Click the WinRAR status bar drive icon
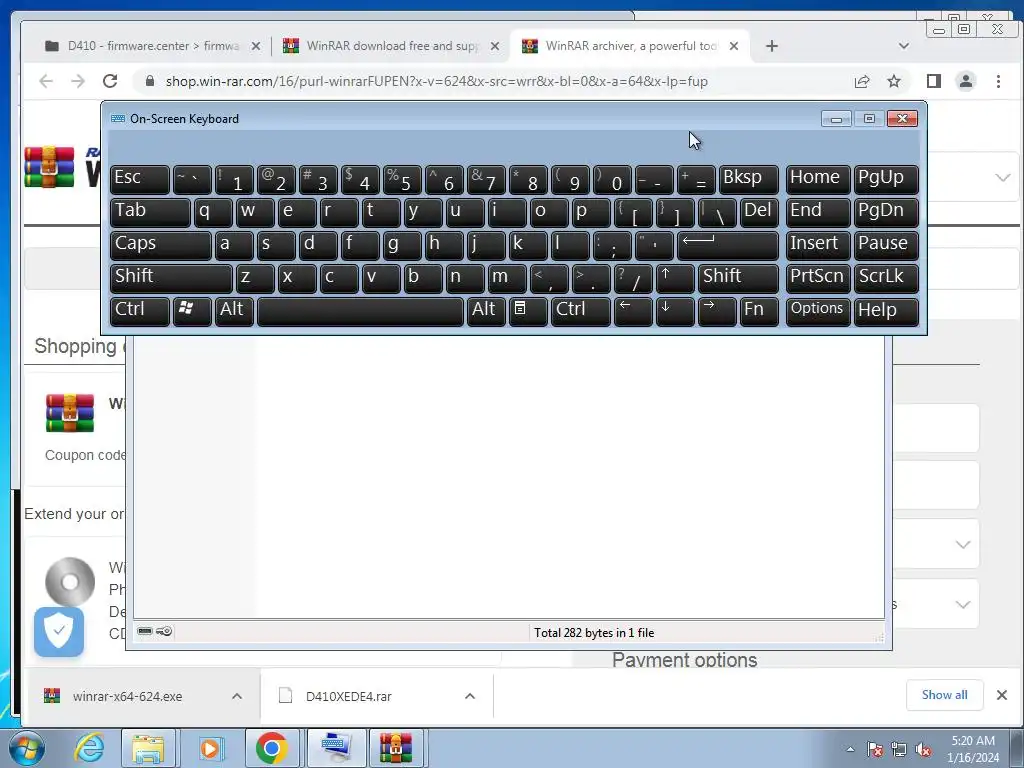1024x768 pixels. point(145,631)
